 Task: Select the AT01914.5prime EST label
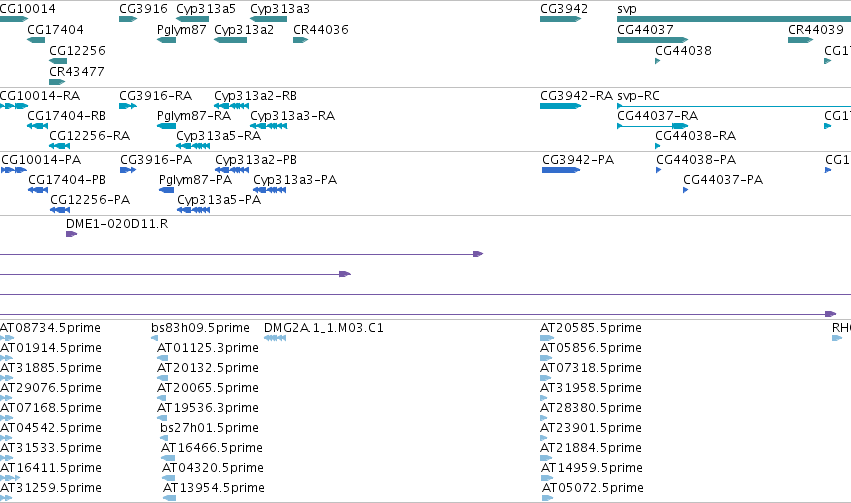(50, 348)
